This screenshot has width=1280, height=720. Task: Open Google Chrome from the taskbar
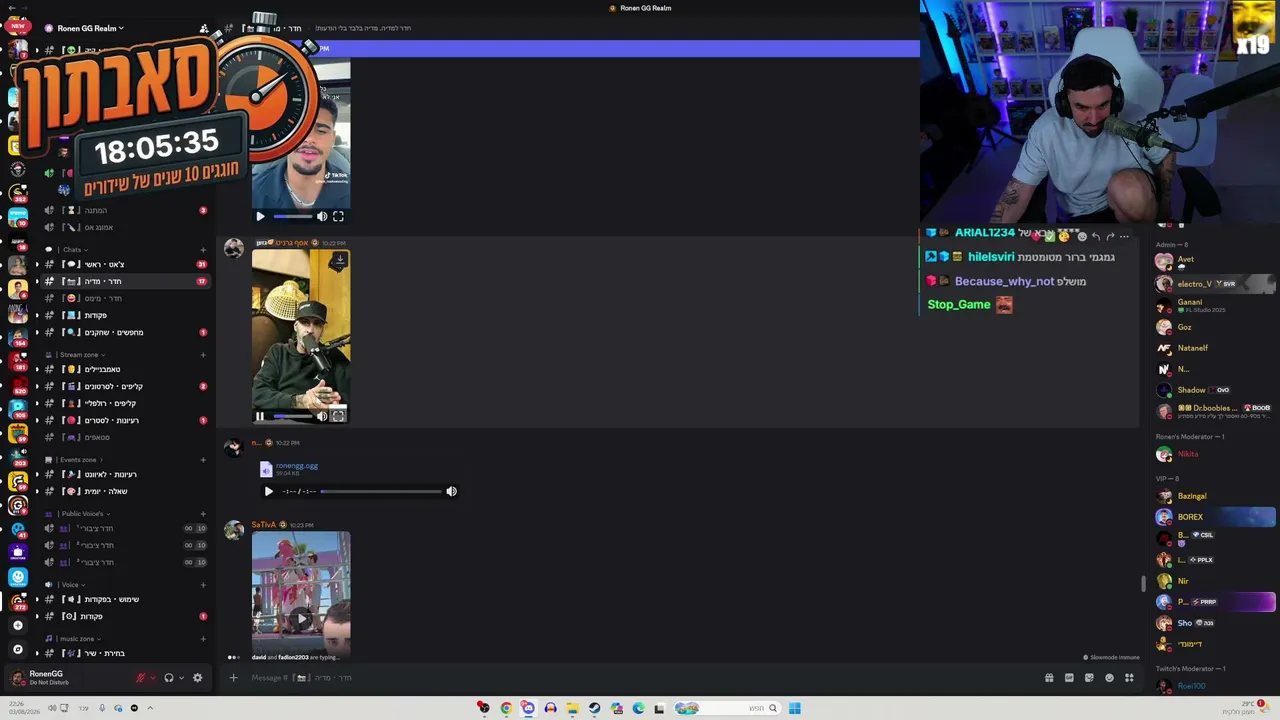[x=506, y=708]
